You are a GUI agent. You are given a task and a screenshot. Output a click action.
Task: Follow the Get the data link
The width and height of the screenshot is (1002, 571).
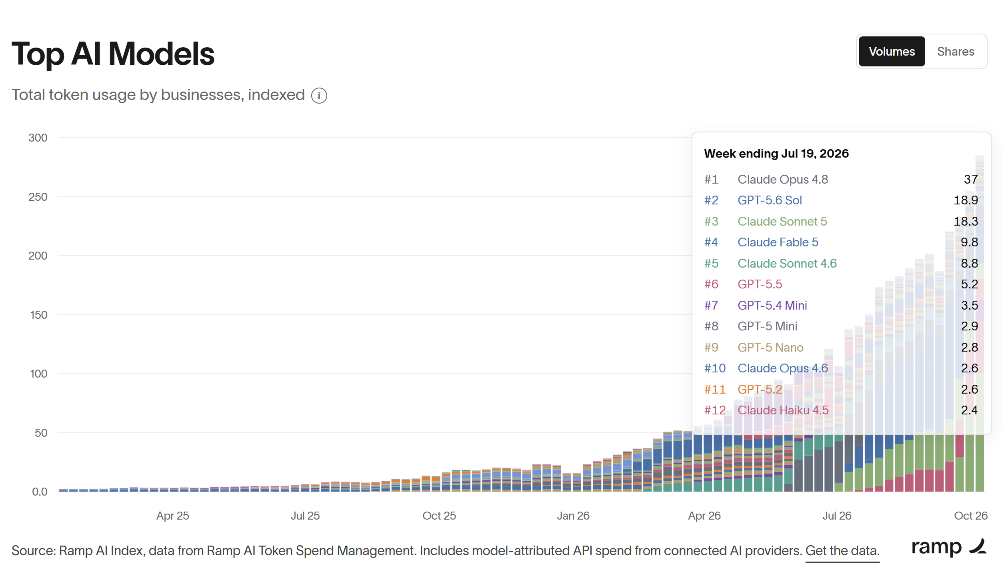tap(842, 551)
